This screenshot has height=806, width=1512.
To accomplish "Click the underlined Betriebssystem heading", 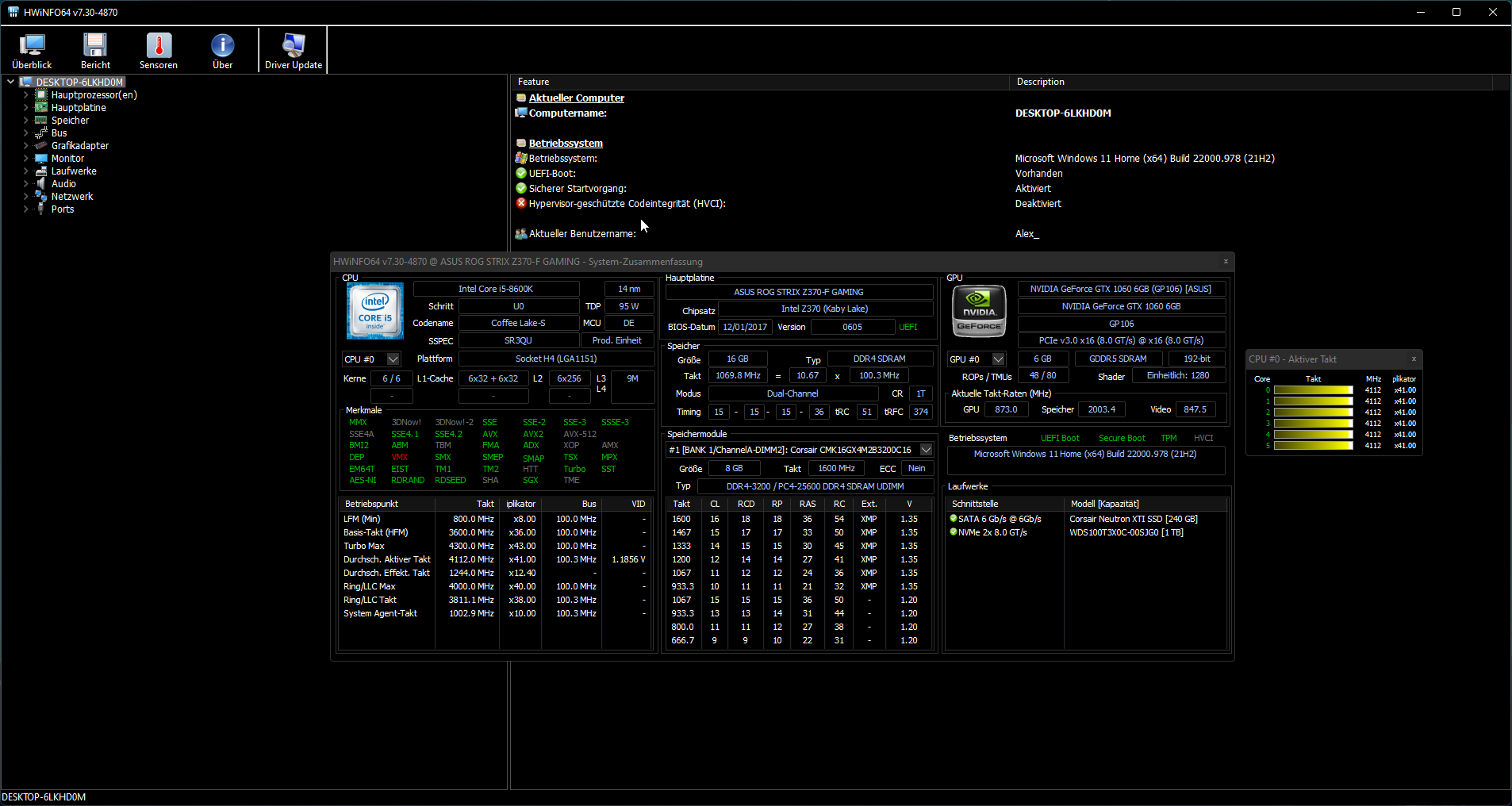I will click(566, 143).
